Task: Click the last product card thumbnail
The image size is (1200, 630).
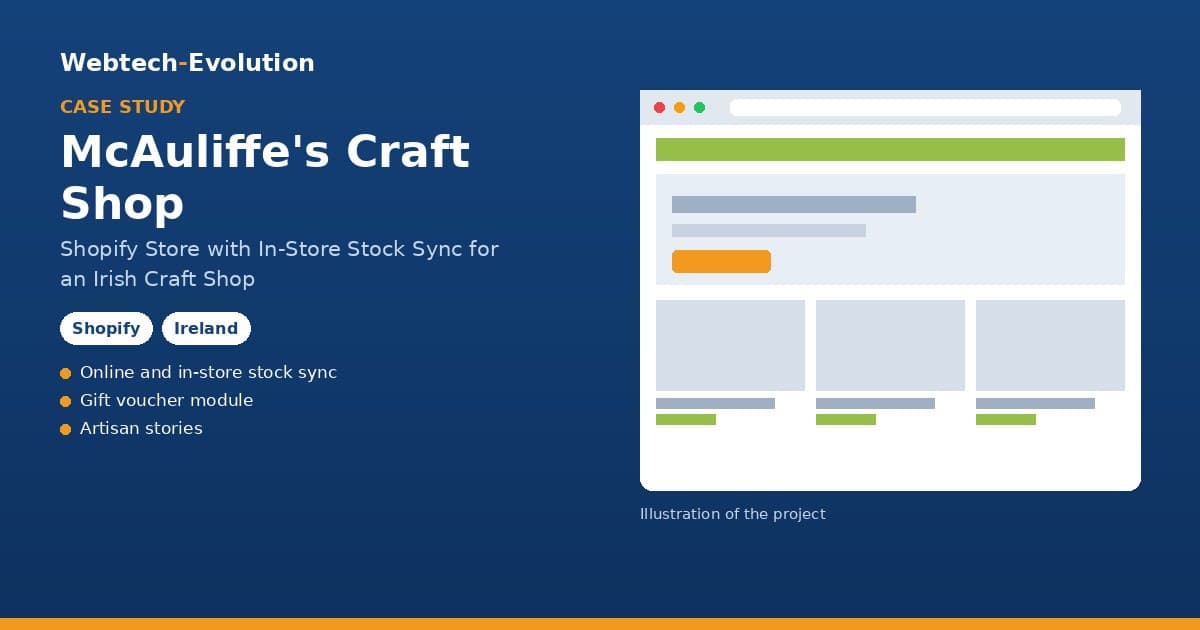Action: click(x=1050, y=345)
